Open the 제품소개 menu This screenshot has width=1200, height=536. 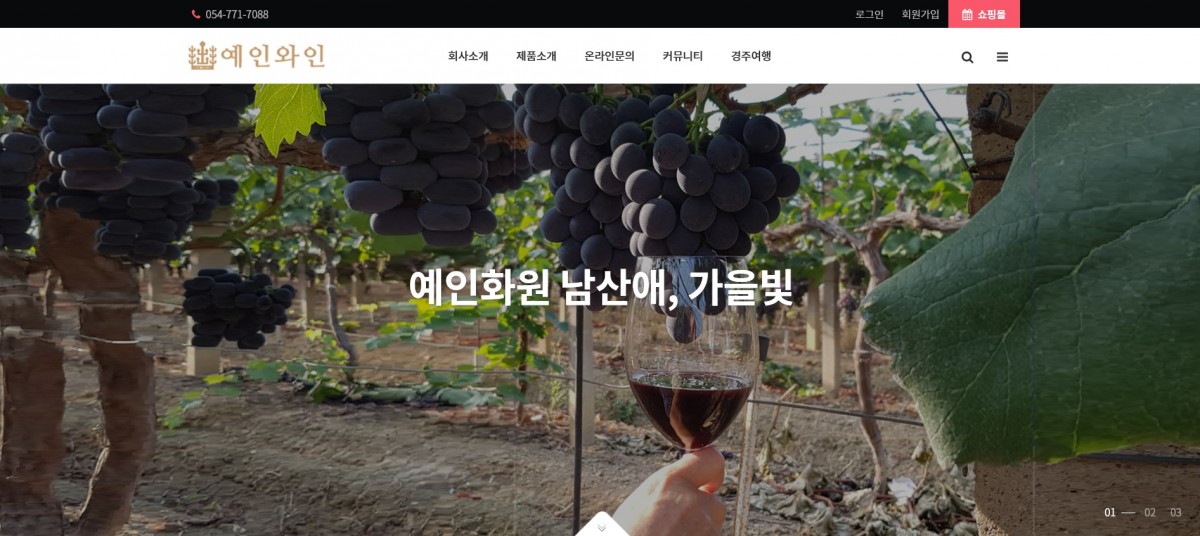(x=536, y=56)
